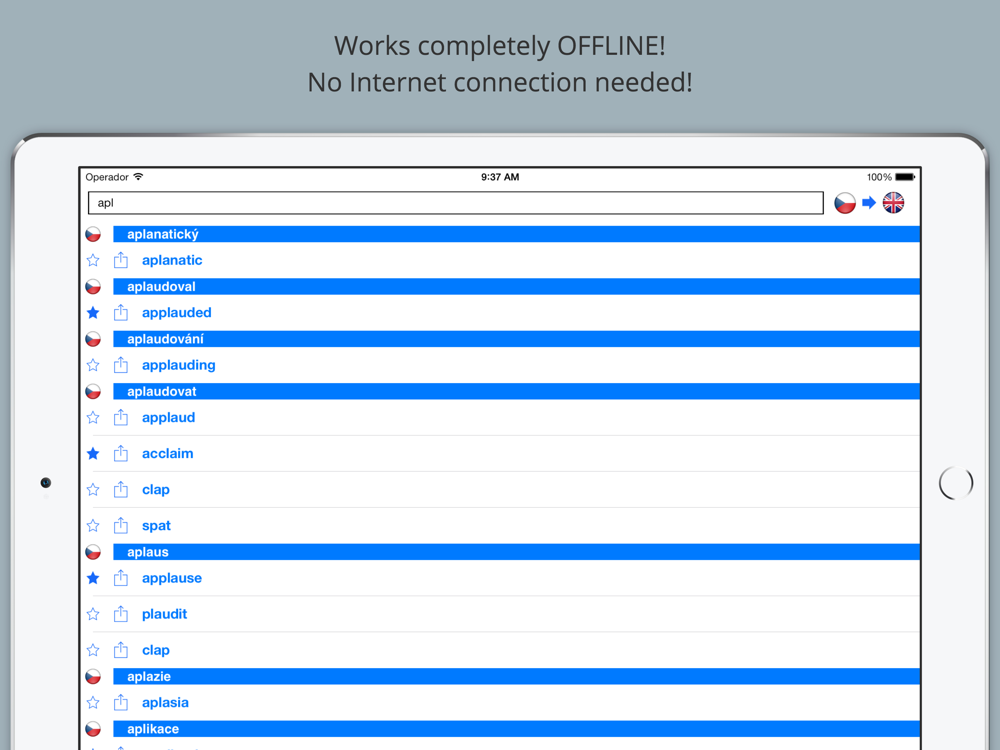Click the search field containing 'apl'
The height and width of the screenshot is (750, 1000).
(x=455, y=203)
